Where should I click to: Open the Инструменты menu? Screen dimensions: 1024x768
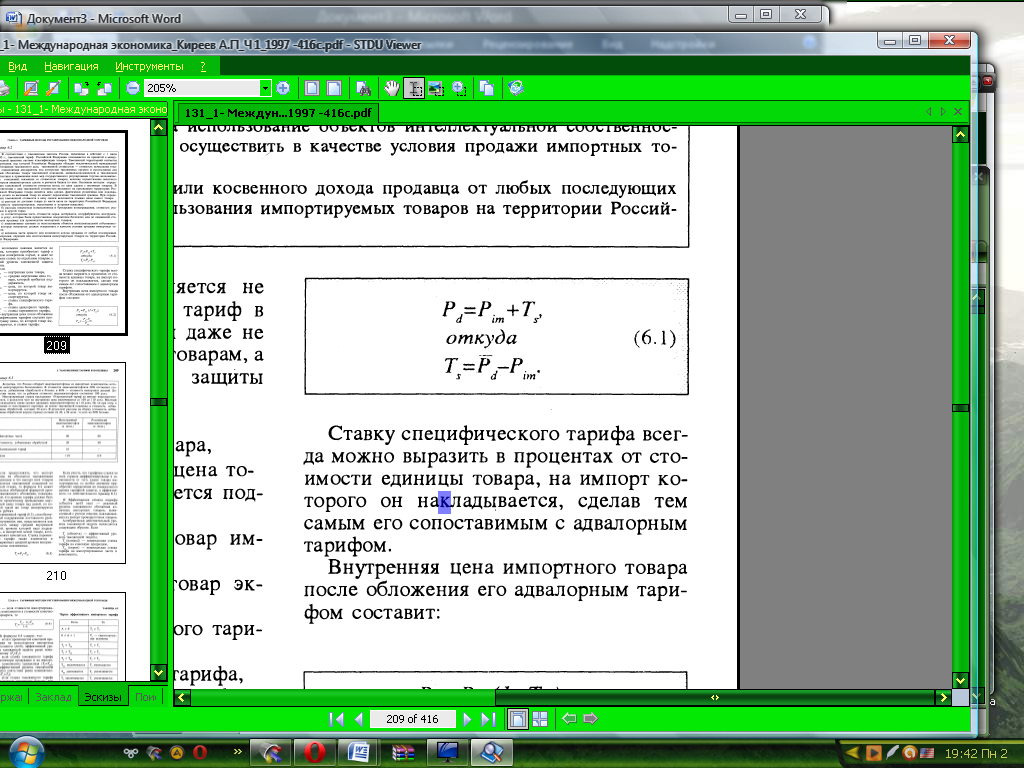coord(149,66)
